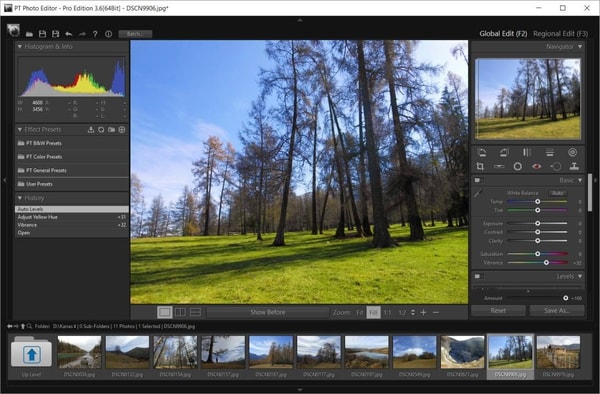Expand the User Presets folder
Viewport: 600px width, 394px height.
(72, 184)
